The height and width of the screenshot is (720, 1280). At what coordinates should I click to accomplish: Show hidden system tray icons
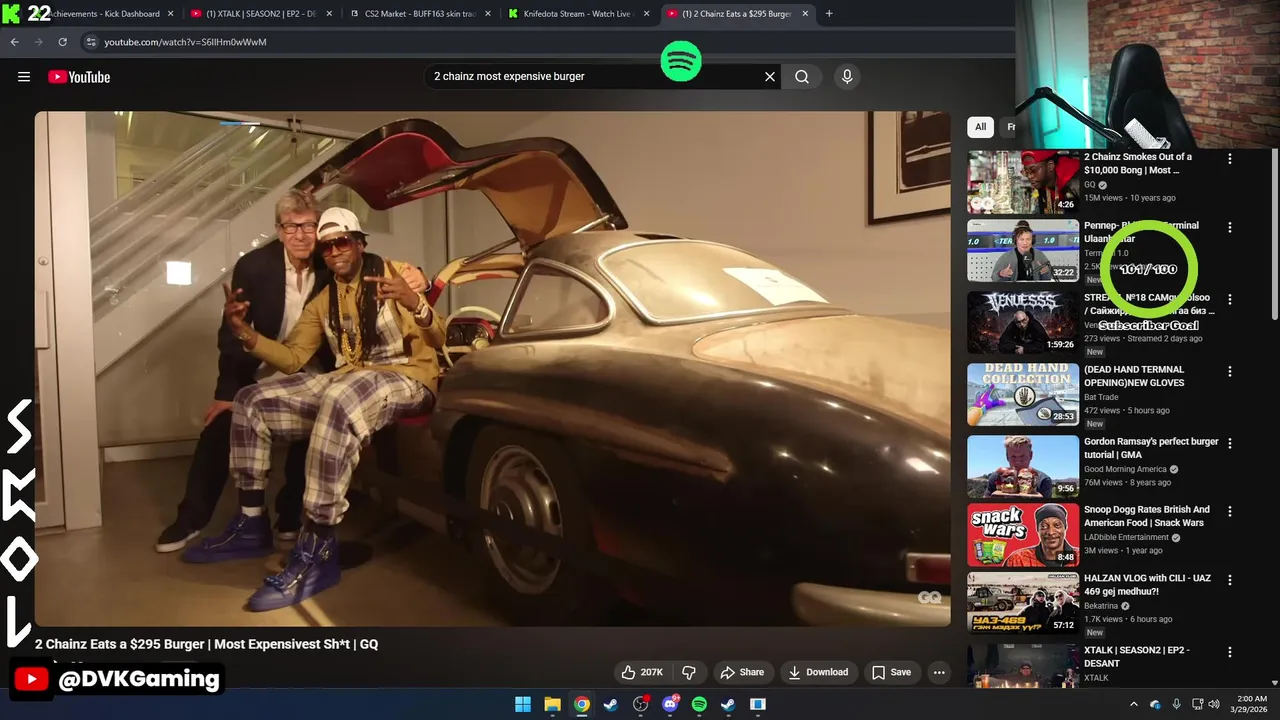pyautogui.click(x=1133, y=704)
